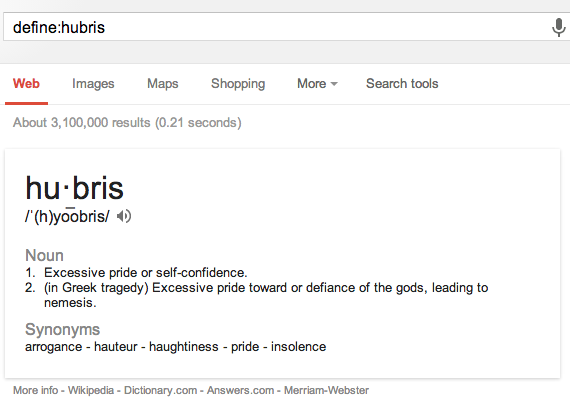Open the Shopping tab

point(238,84)
